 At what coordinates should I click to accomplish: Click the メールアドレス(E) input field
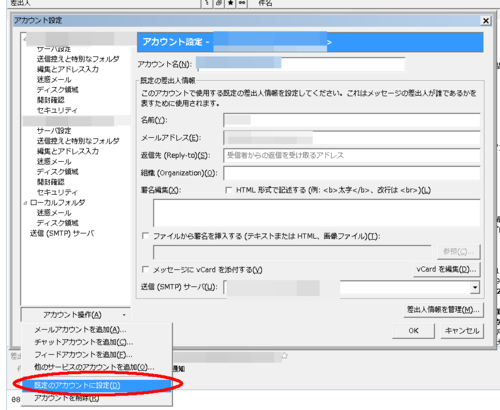click(352, 138)
